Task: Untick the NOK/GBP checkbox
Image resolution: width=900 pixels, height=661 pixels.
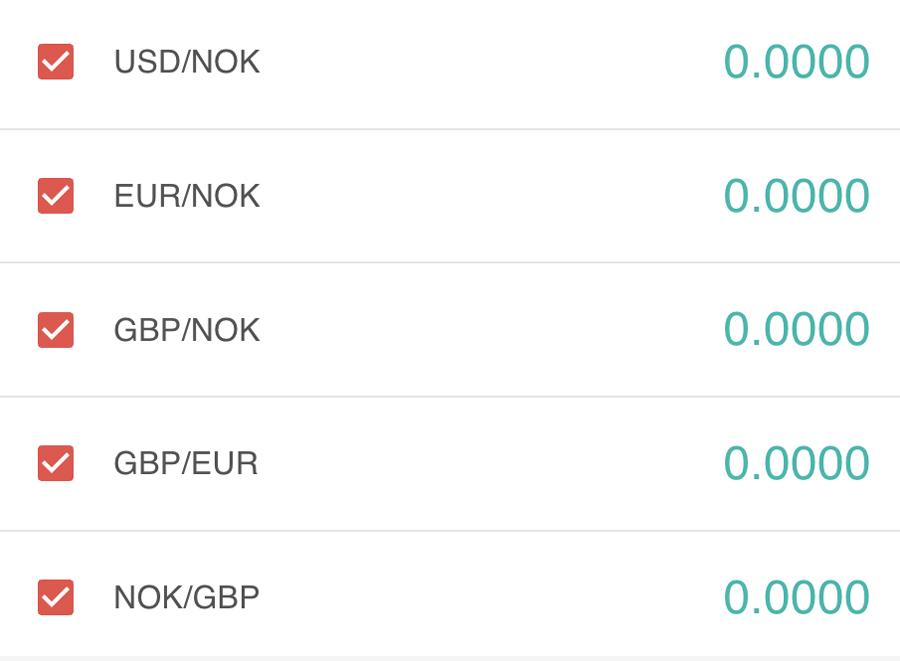Action: pos(55,597)
